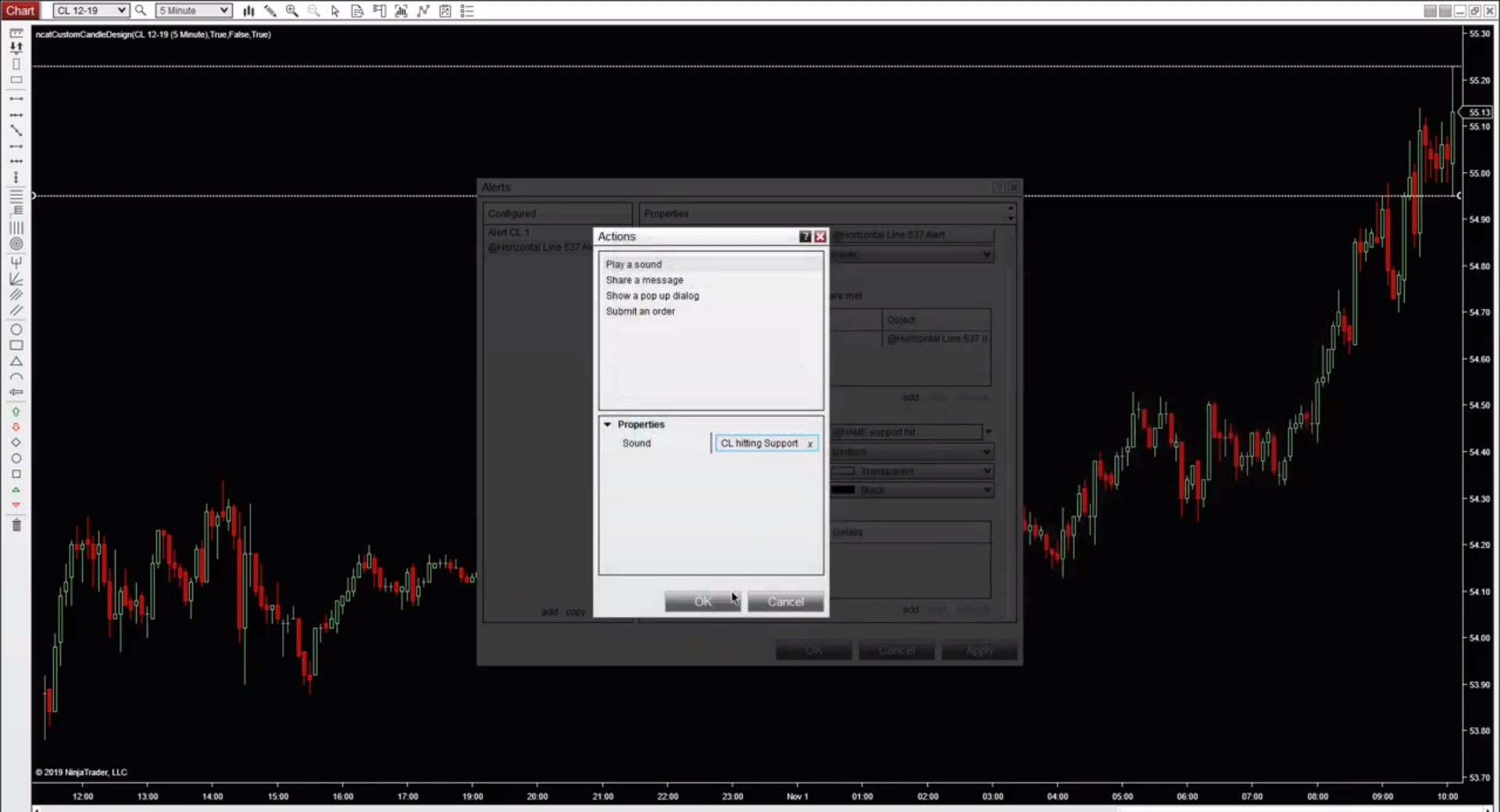Open the drawing tools pencil icon
Viewport: 1500px width, 812px height.
pos(270,11)
